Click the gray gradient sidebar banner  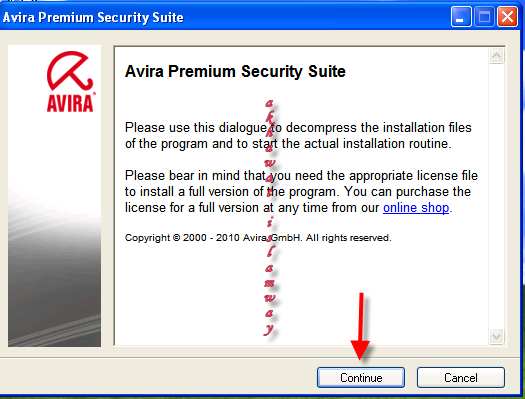click(x=54, y=196)
